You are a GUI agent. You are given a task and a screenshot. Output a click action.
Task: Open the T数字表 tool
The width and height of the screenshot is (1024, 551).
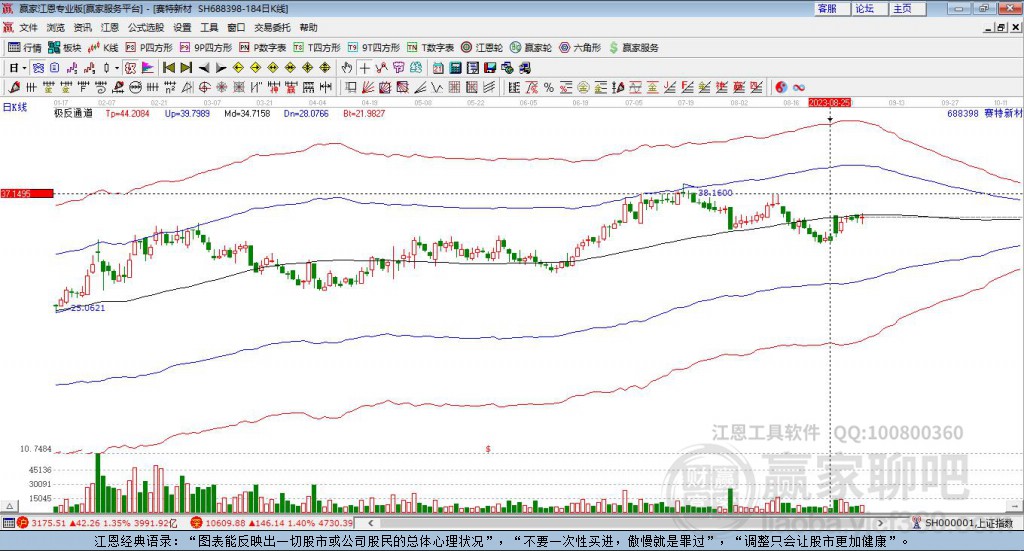point(430,48)
